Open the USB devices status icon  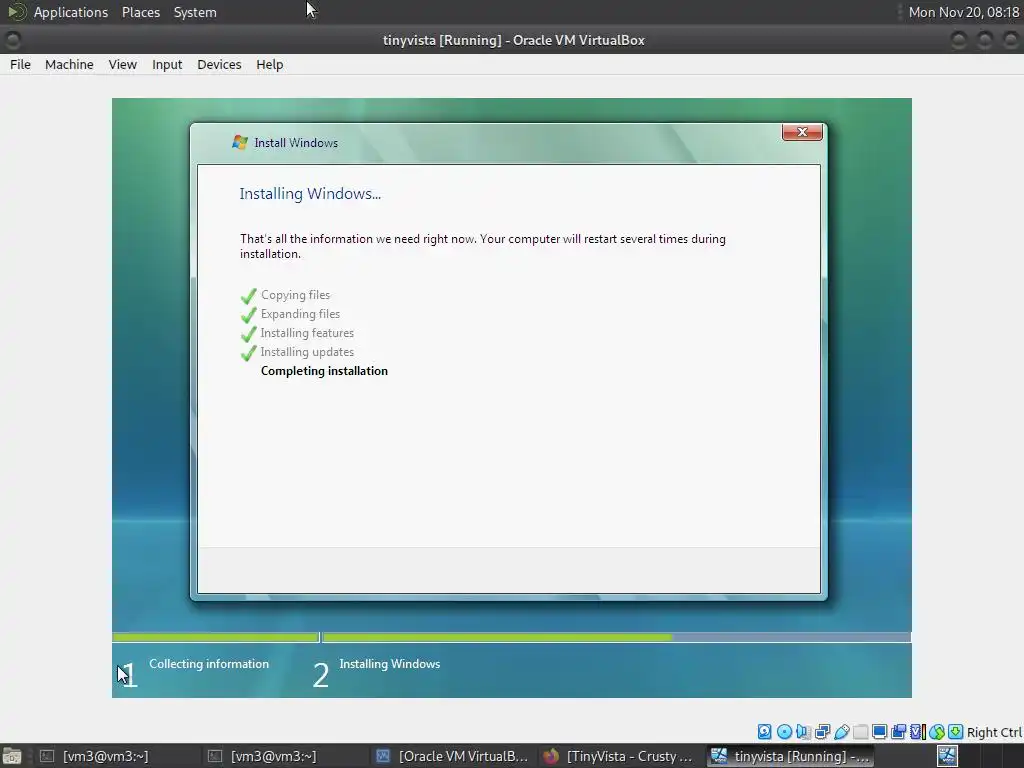[842, 732]
